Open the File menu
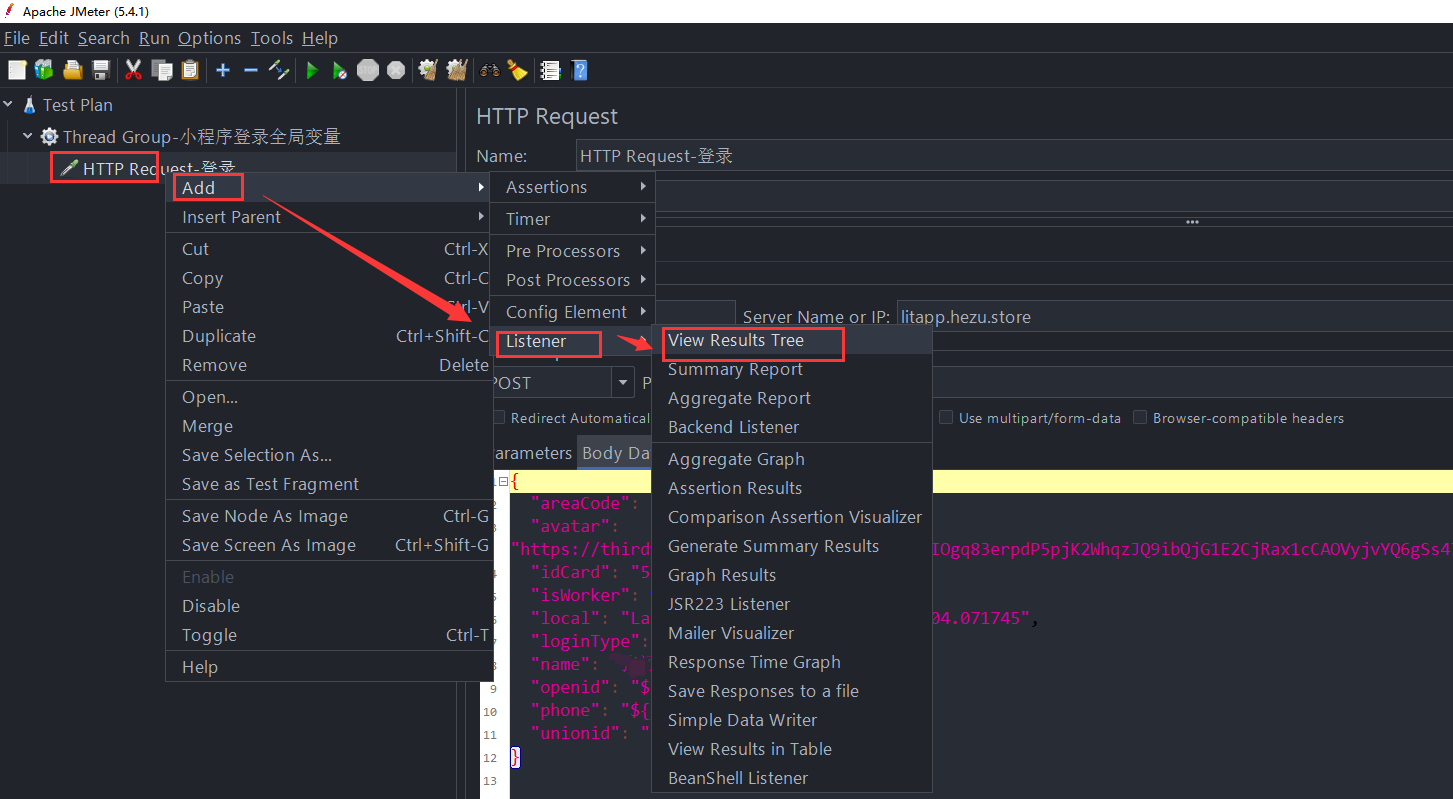 [x=17, y=38]
